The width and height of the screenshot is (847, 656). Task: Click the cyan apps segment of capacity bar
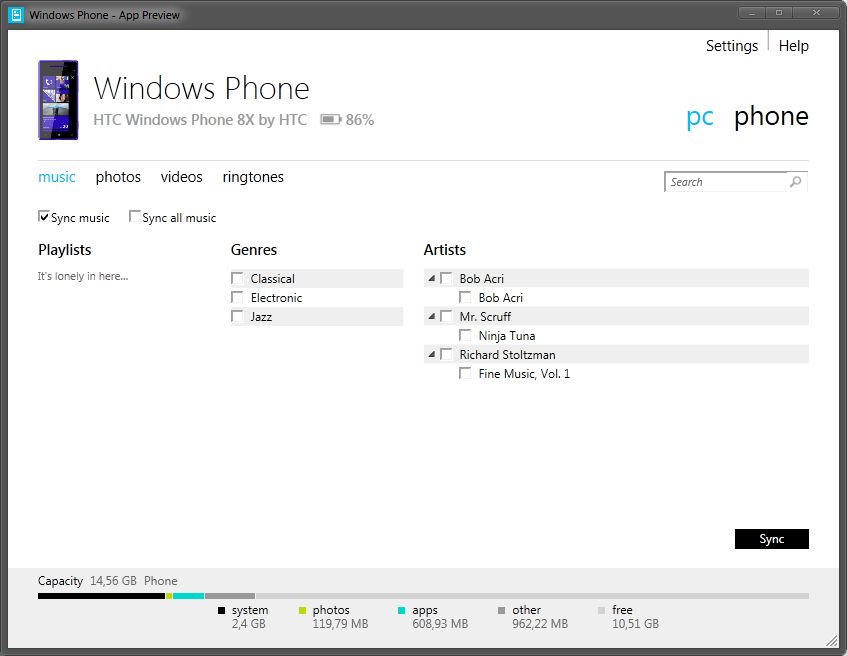[x=188, y=596]
